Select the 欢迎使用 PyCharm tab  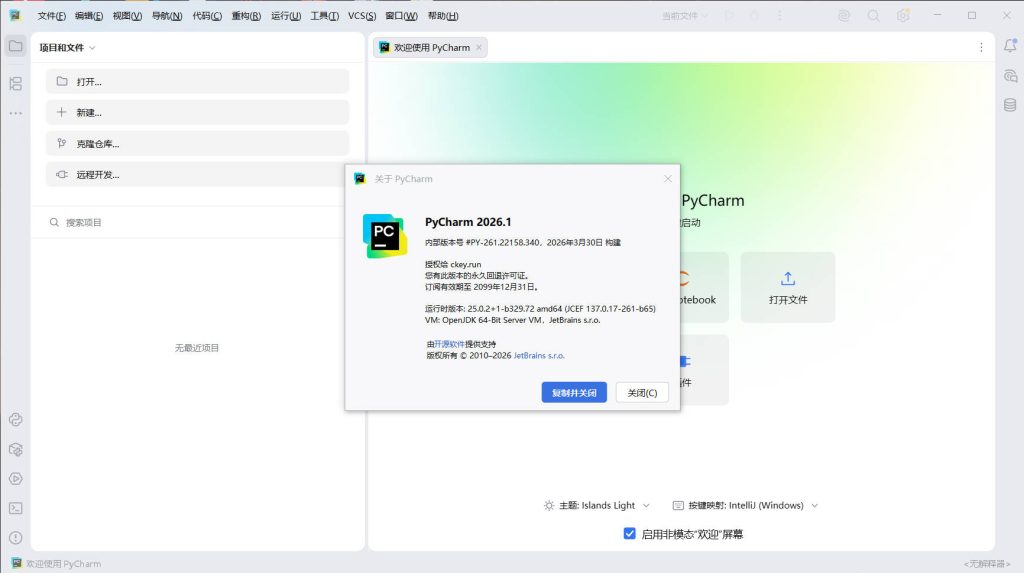click(431, 48)
